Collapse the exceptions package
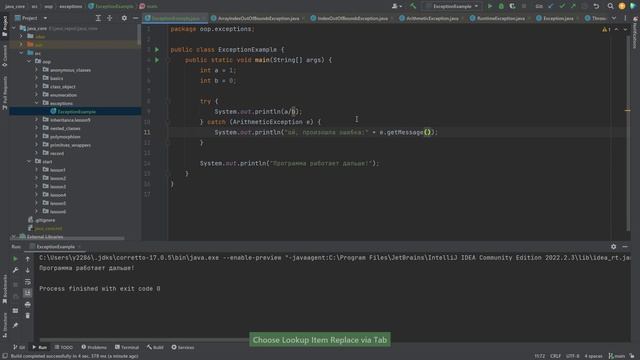The image size is (640, 360). click(37, 103)
